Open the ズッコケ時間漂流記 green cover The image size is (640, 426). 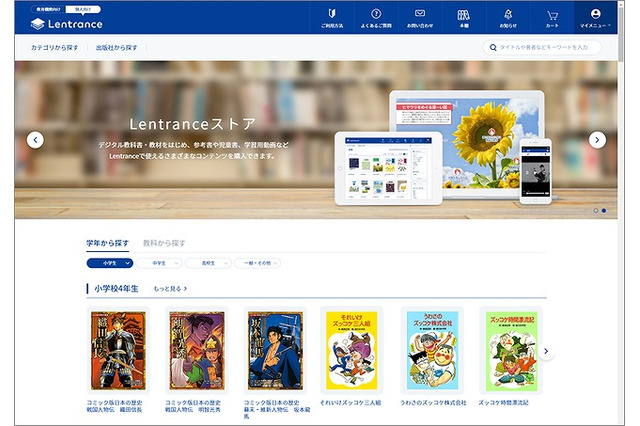coord(511,350)
